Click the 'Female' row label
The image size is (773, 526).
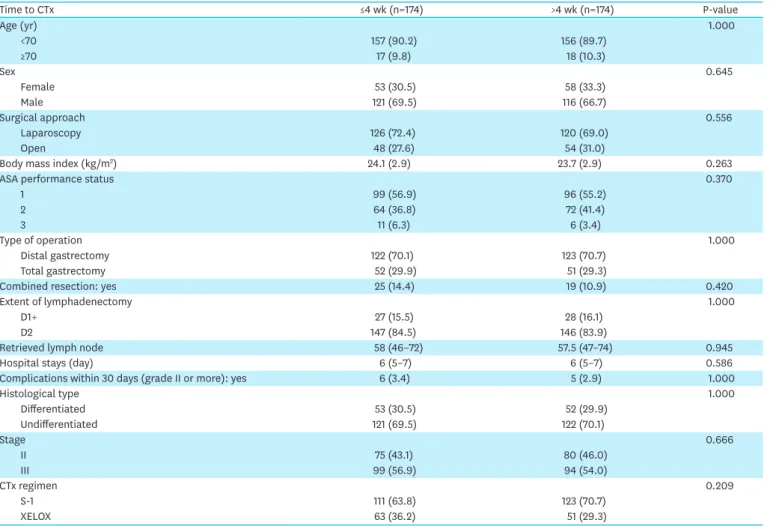[37, 87]
